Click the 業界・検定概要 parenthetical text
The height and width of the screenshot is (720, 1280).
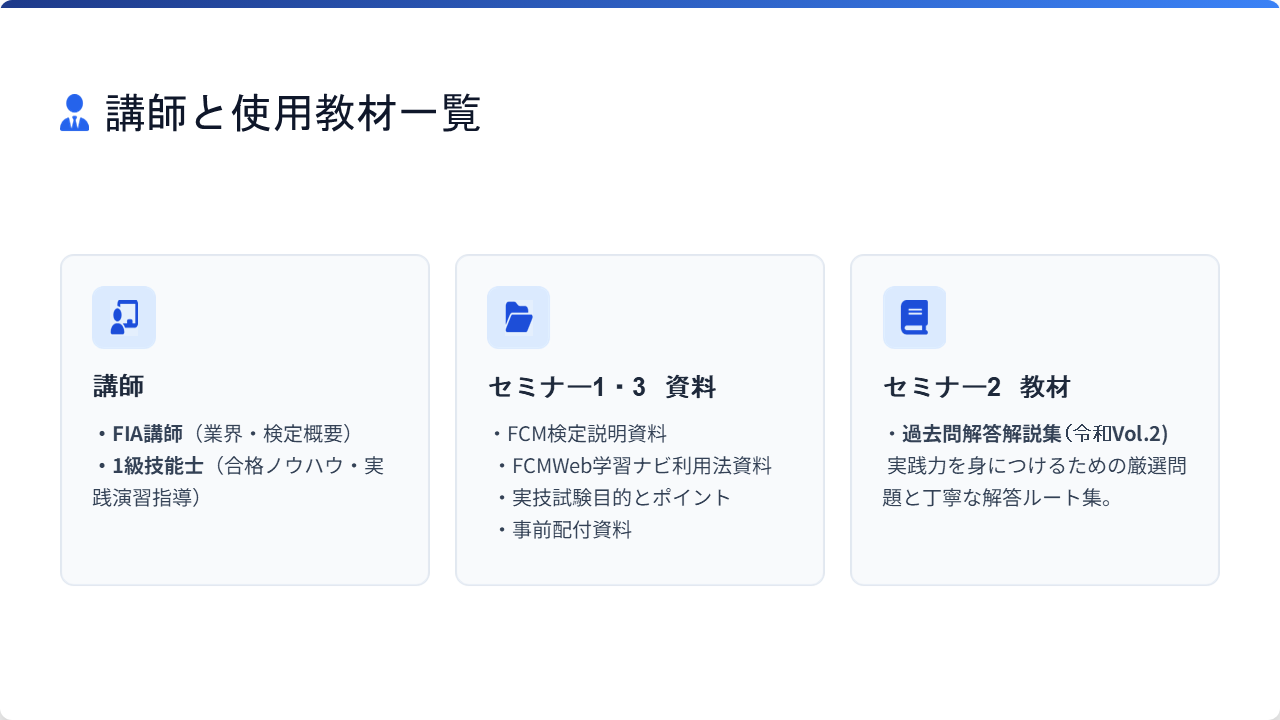(x=272, y=434)
